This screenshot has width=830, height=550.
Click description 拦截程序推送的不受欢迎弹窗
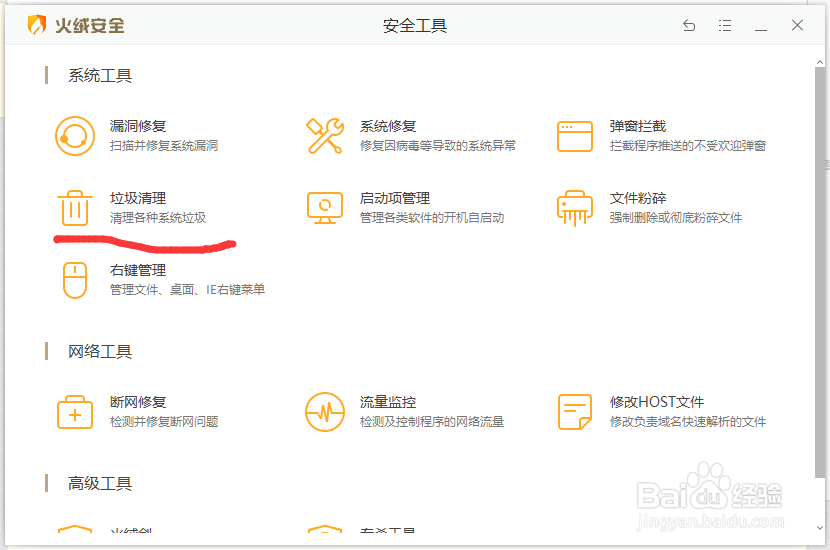pyautogui.click(x=687, y=146)
